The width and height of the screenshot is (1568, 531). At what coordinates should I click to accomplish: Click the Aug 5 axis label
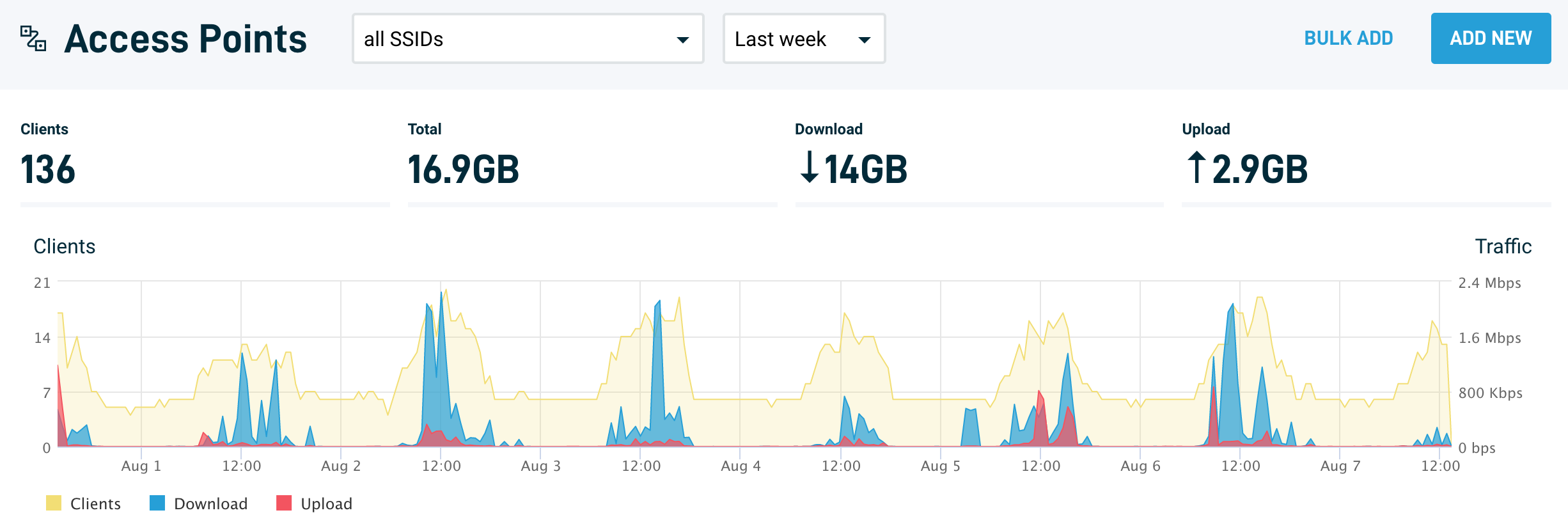click(941, 466)
